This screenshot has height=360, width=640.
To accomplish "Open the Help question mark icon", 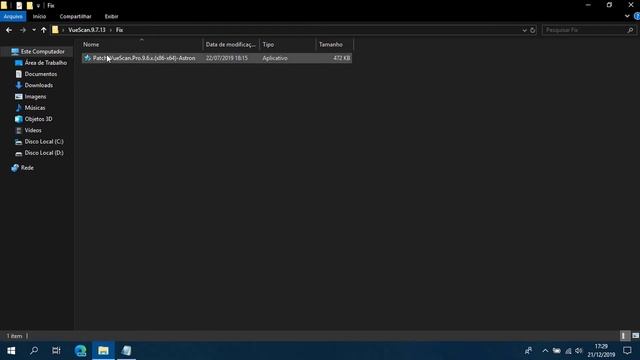I will click(637, 16).
